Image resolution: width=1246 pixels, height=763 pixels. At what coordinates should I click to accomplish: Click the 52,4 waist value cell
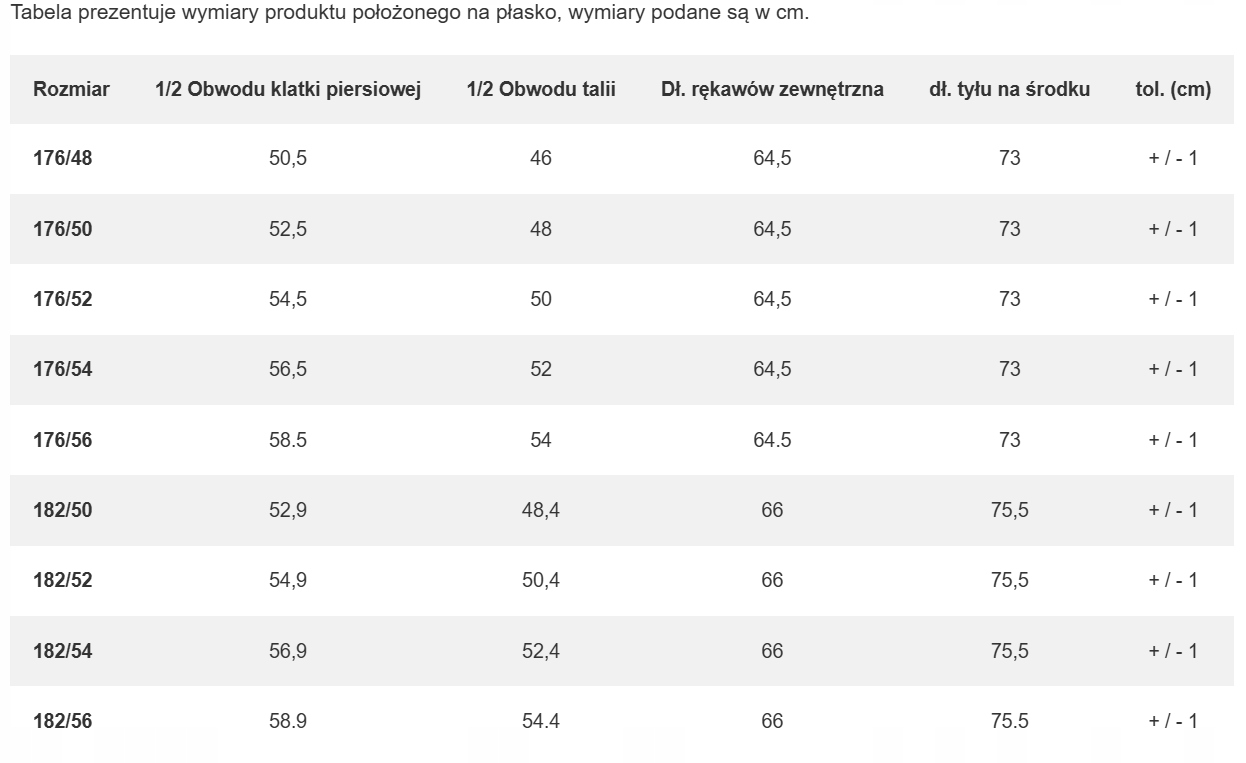tap(541, 651)
